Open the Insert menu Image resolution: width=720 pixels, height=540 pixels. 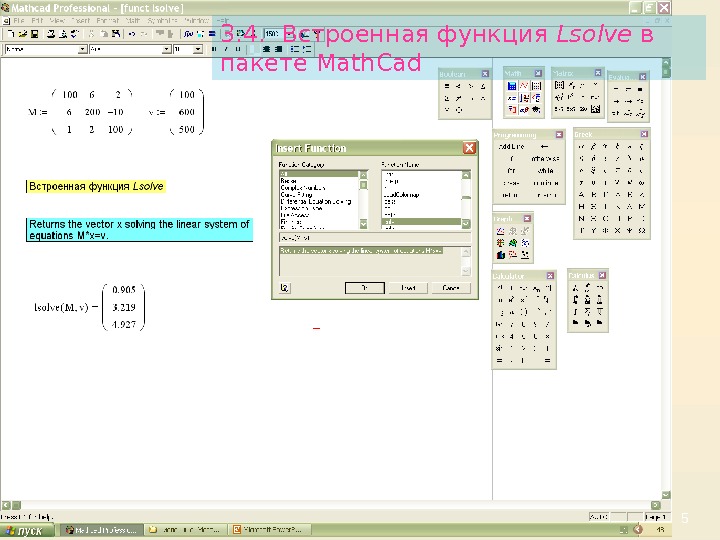[81, 21]
